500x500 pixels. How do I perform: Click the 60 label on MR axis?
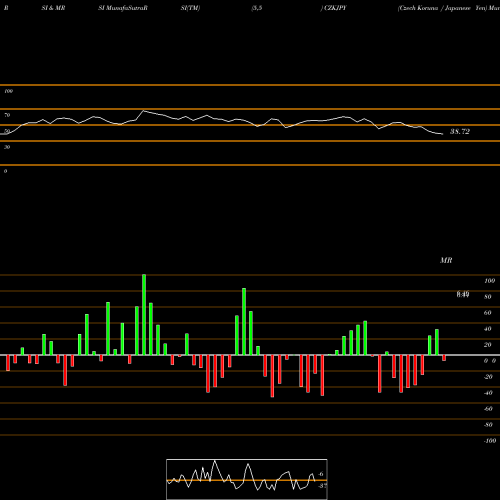pyautogui.click(x=488, y=313)
